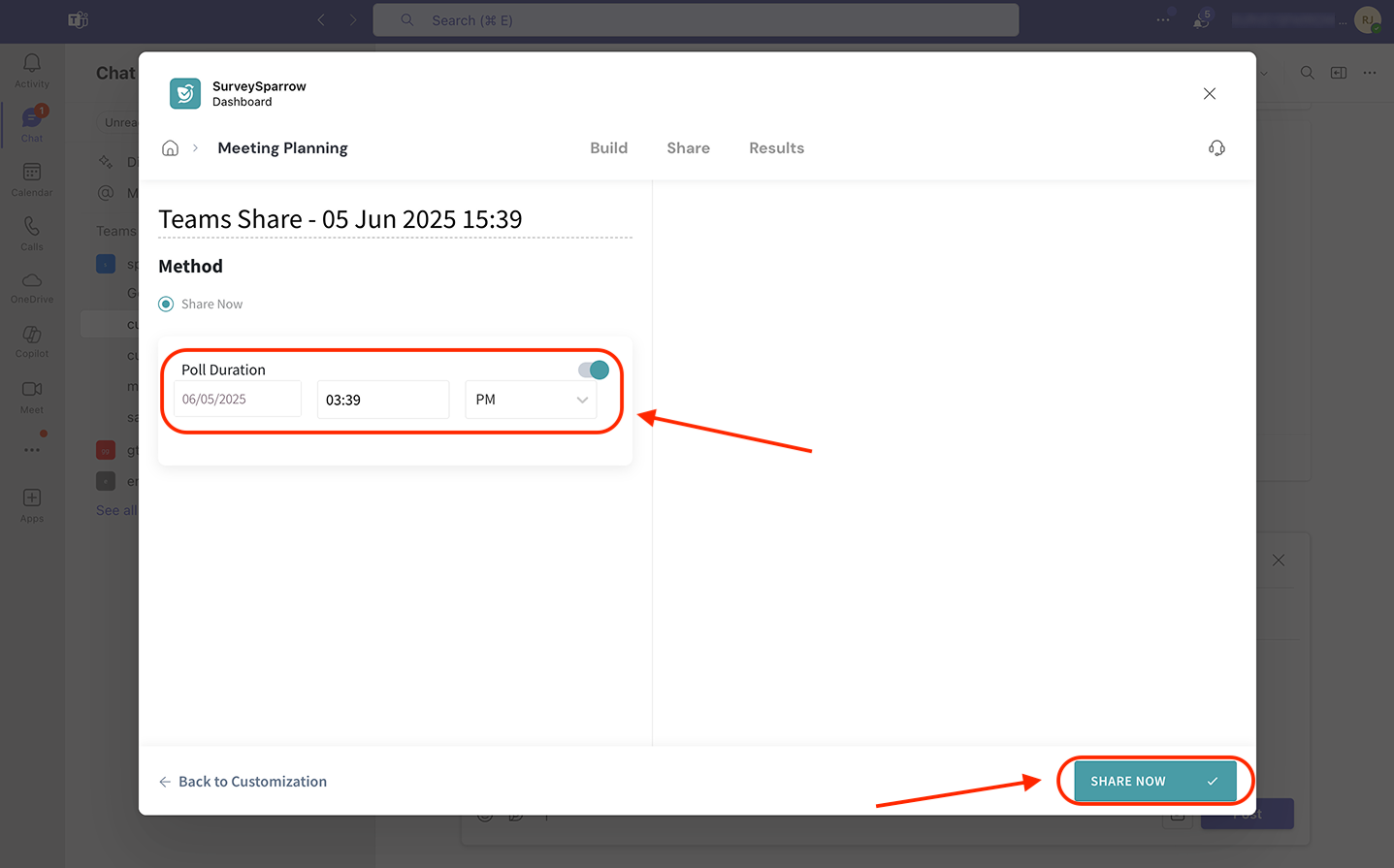Click the poll end date field
The width and height of the screenshot is (1394, 868).
(x=238, y=400)
